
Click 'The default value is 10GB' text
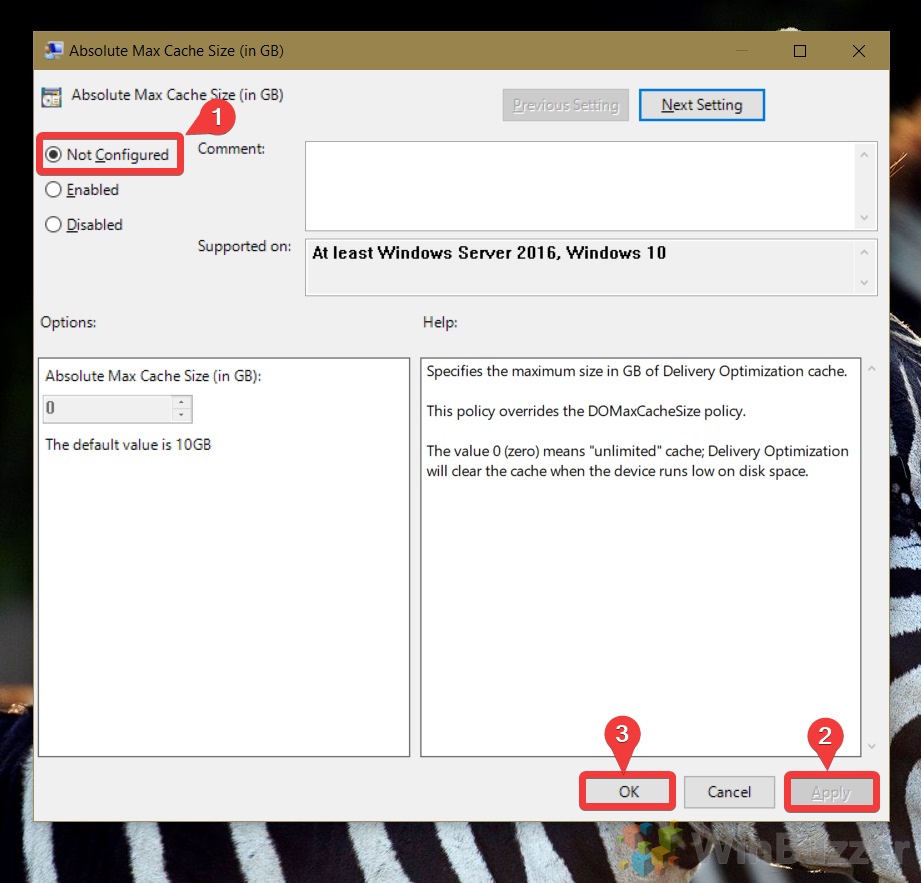[128, 445]
